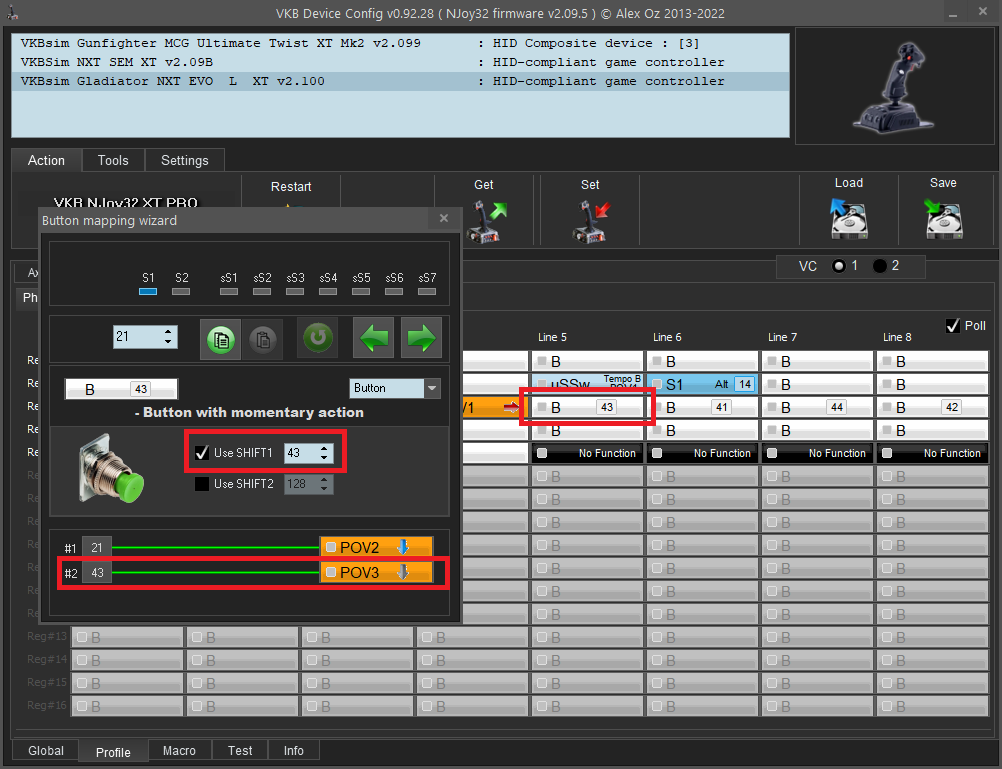The width and height of the screenshot is (1002, 769).
Task: Click No Function cell in Line 8
Action: 932,453
